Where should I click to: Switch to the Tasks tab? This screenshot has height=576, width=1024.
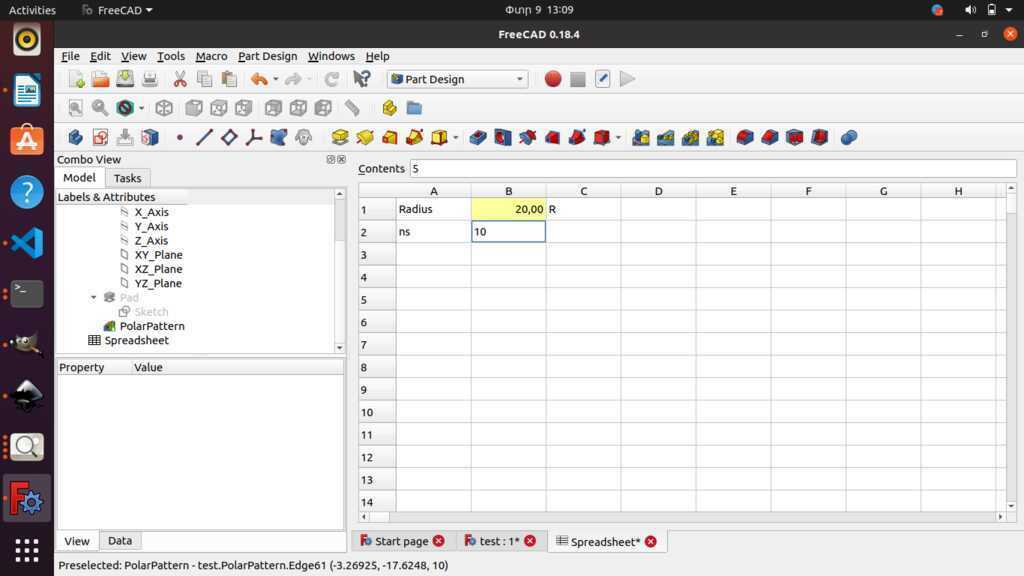point(127,178)
